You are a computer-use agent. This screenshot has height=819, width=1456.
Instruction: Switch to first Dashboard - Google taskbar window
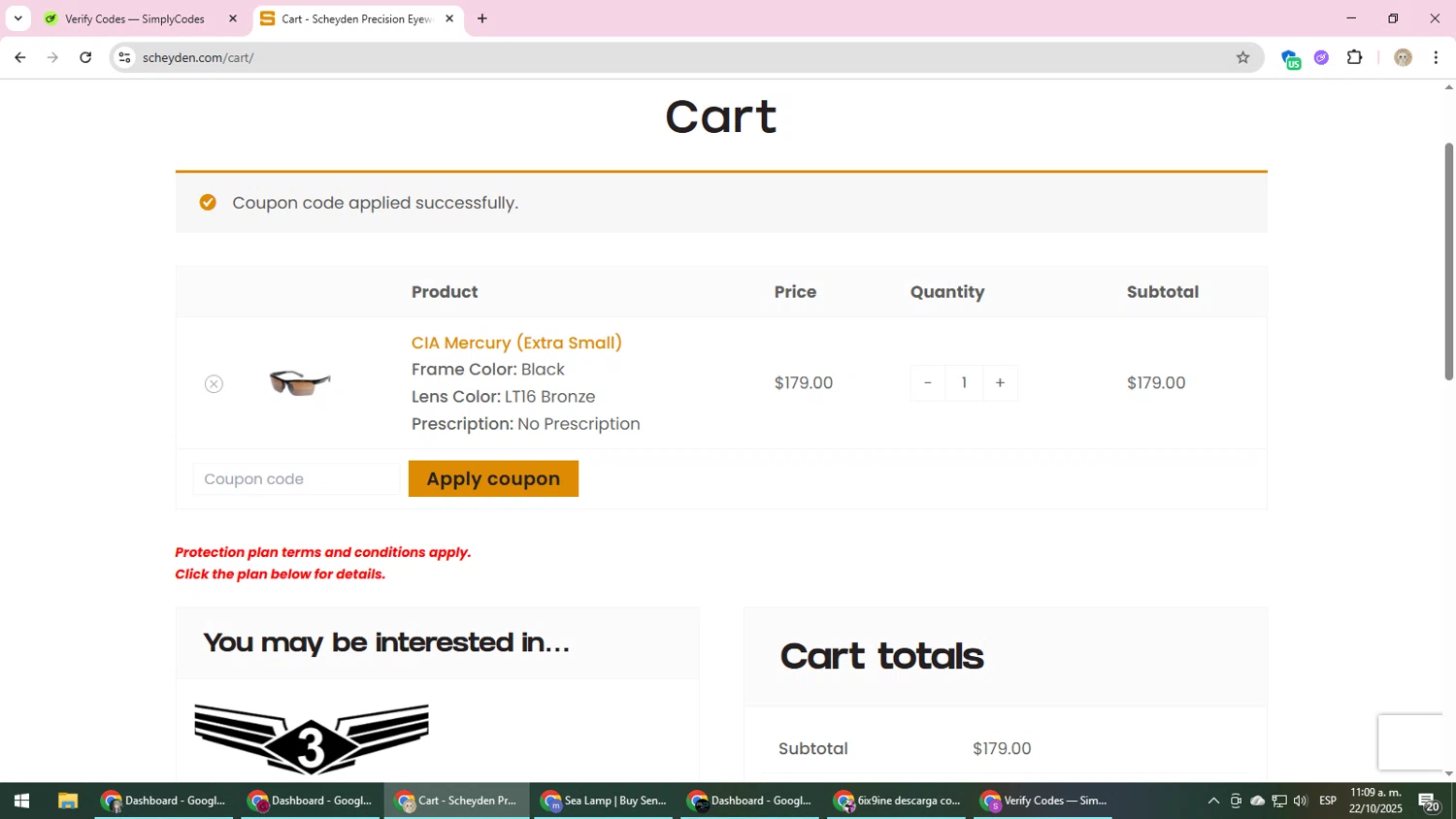click(164, 801)
